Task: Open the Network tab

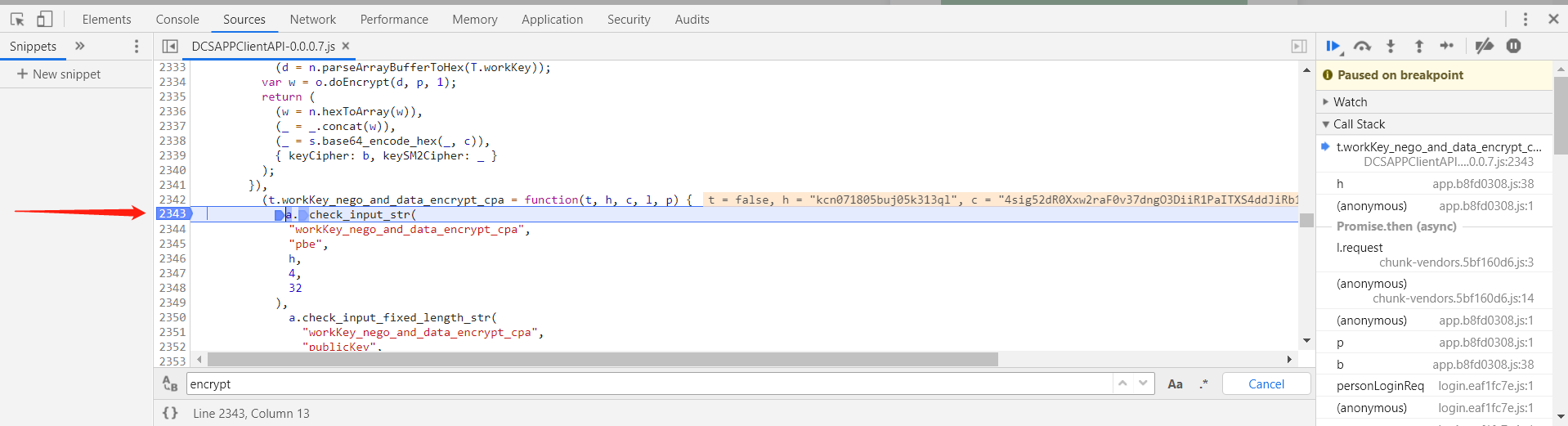Action: (x=313, y=19)
